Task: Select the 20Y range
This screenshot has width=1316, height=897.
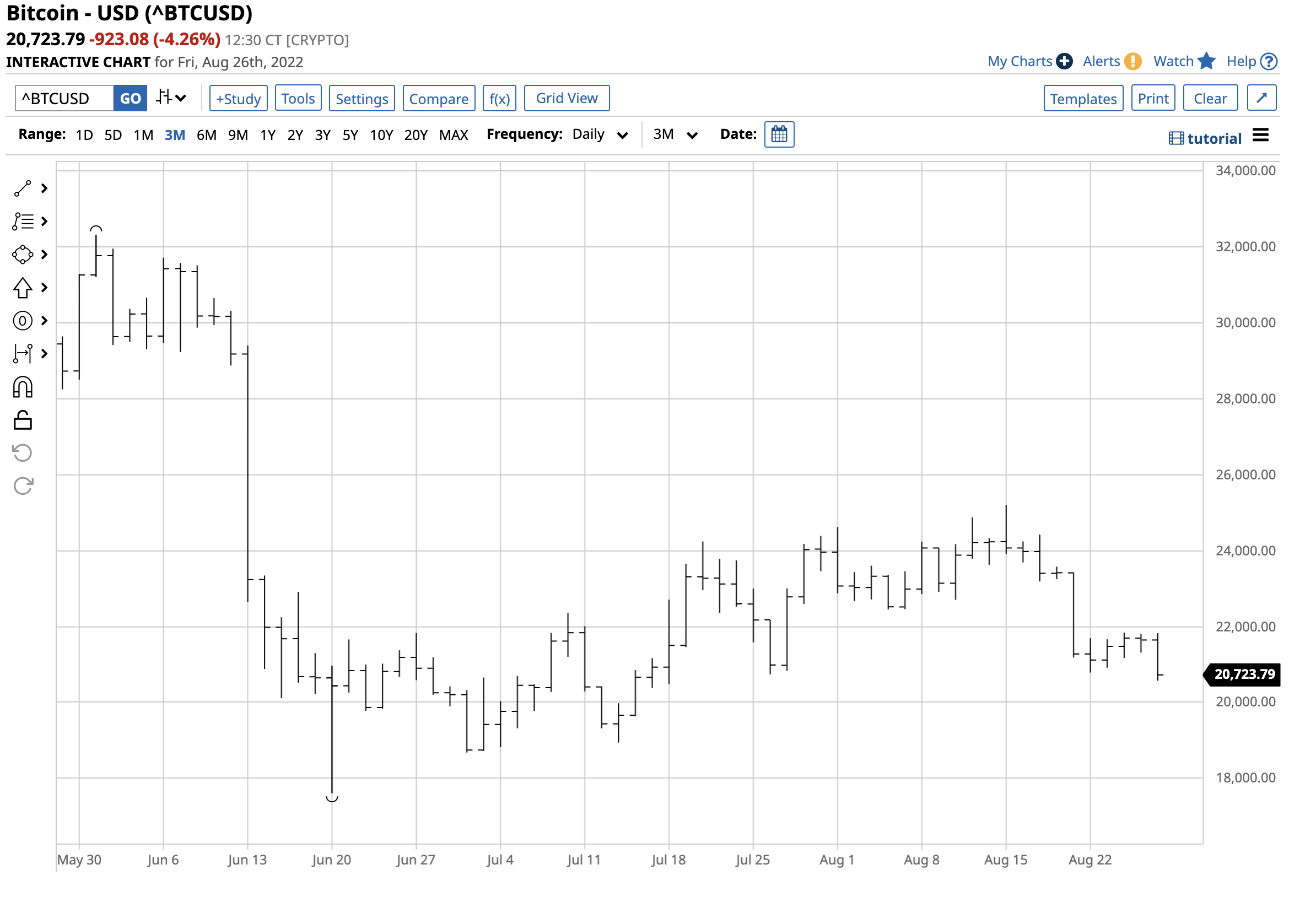Action: (x=416, y=135)
